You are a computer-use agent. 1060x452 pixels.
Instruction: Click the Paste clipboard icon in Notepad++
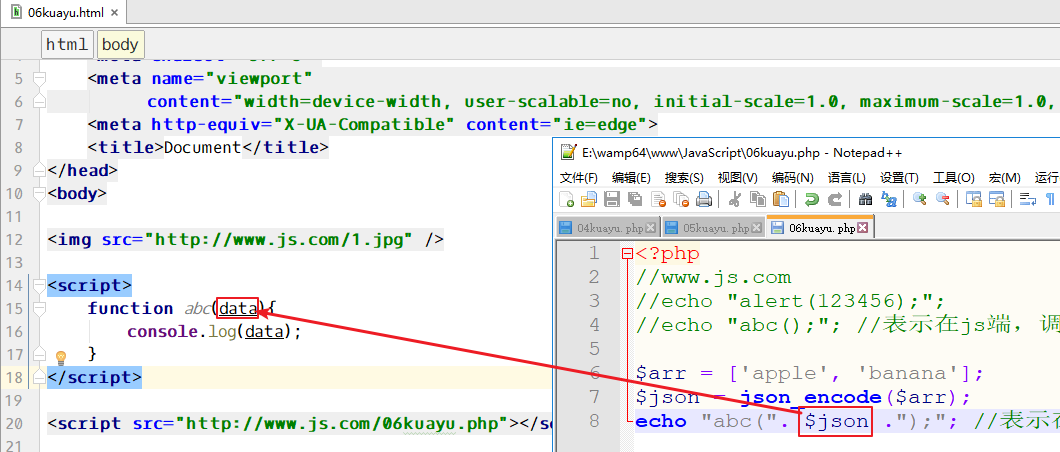[781, 199]
